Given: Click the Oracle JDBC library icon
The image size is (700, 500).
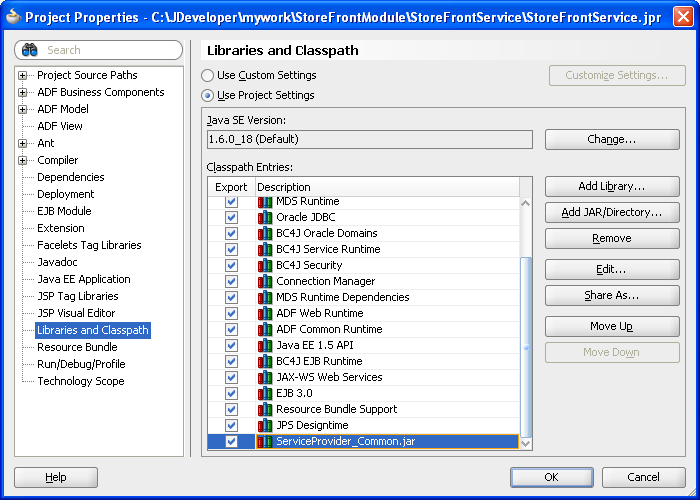Looking at the screenshot, I should pos(265,217).
